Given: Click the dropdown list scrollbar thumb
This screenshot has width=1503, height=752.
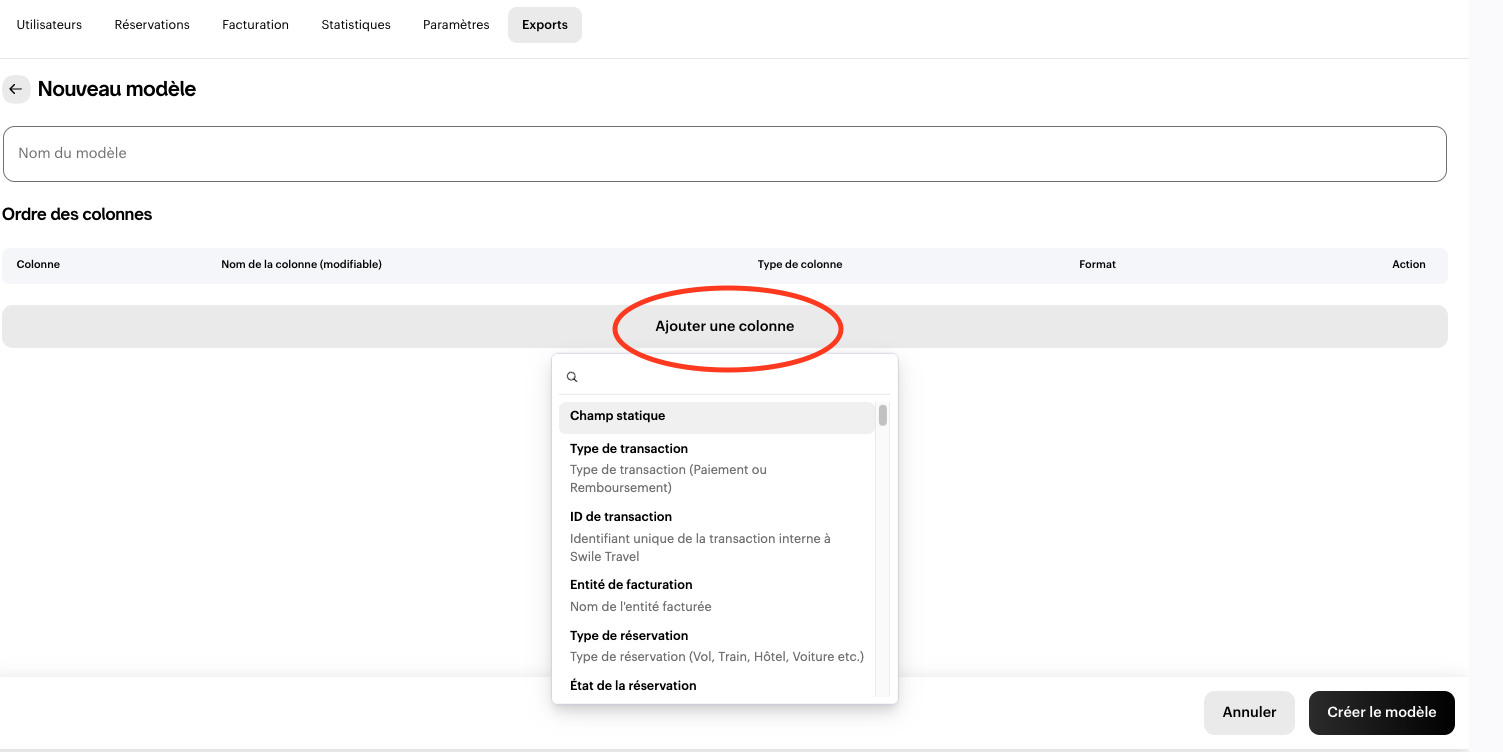Looking at the screenshot, I should pyautogui.click(x=883, y=415).
